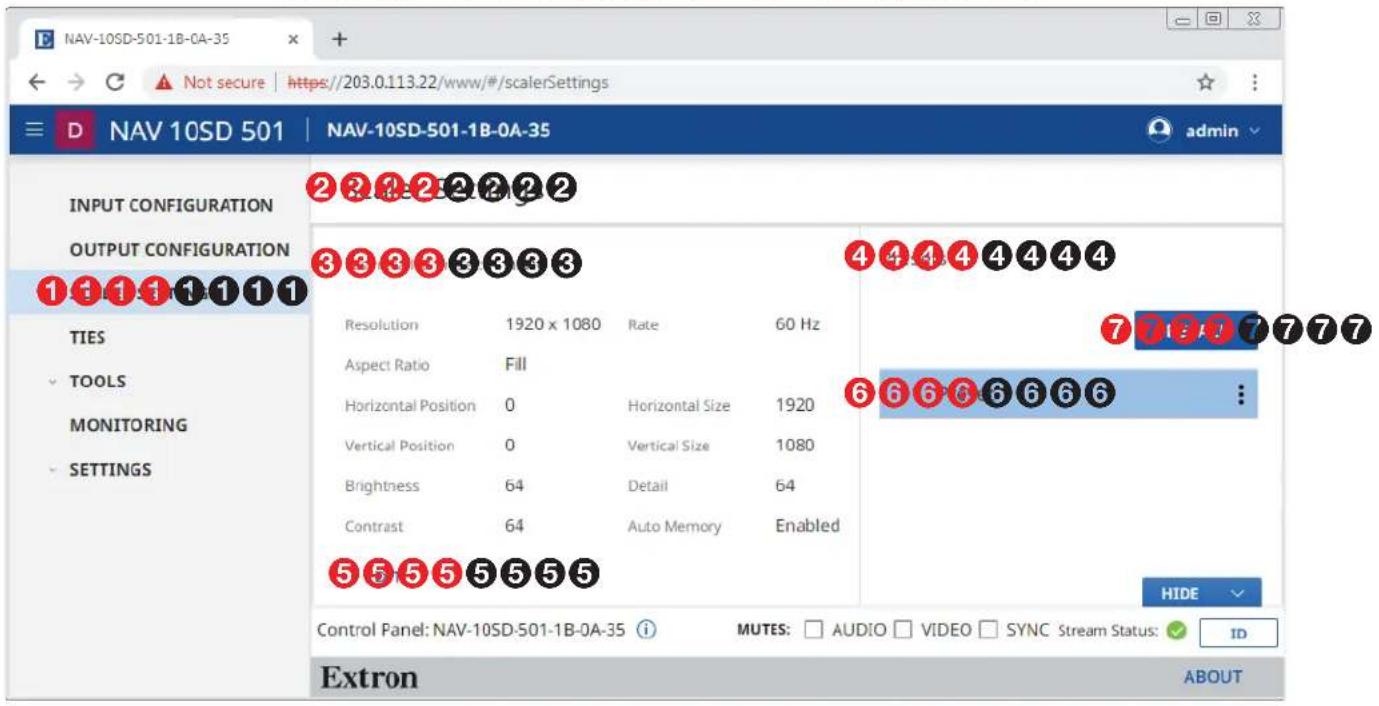1379x706 pixels.
Task: Open the preset row three-dot options menu
Action: coord(1241,395)
